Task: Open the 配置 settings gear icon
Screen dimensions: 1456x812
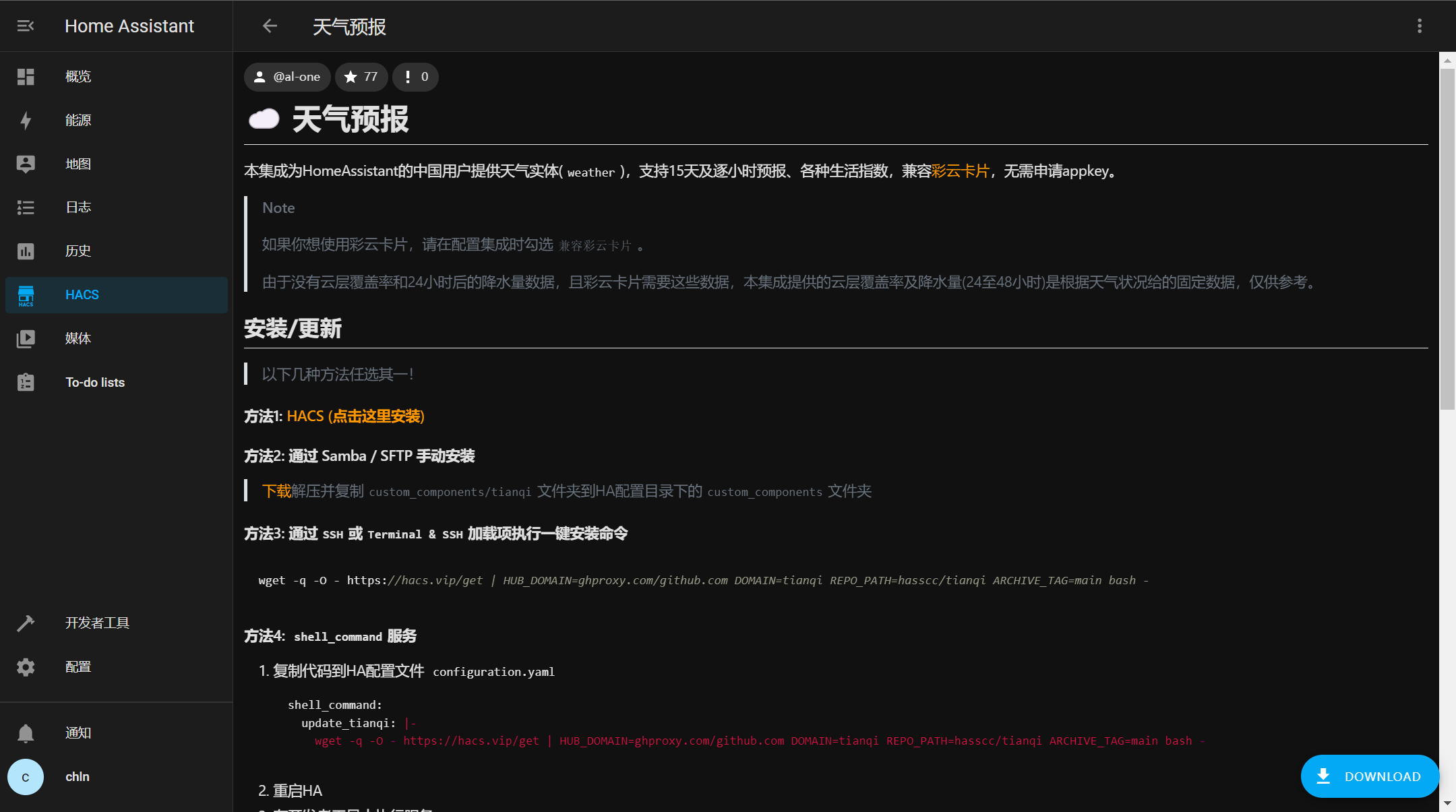Action: [26, 667]
